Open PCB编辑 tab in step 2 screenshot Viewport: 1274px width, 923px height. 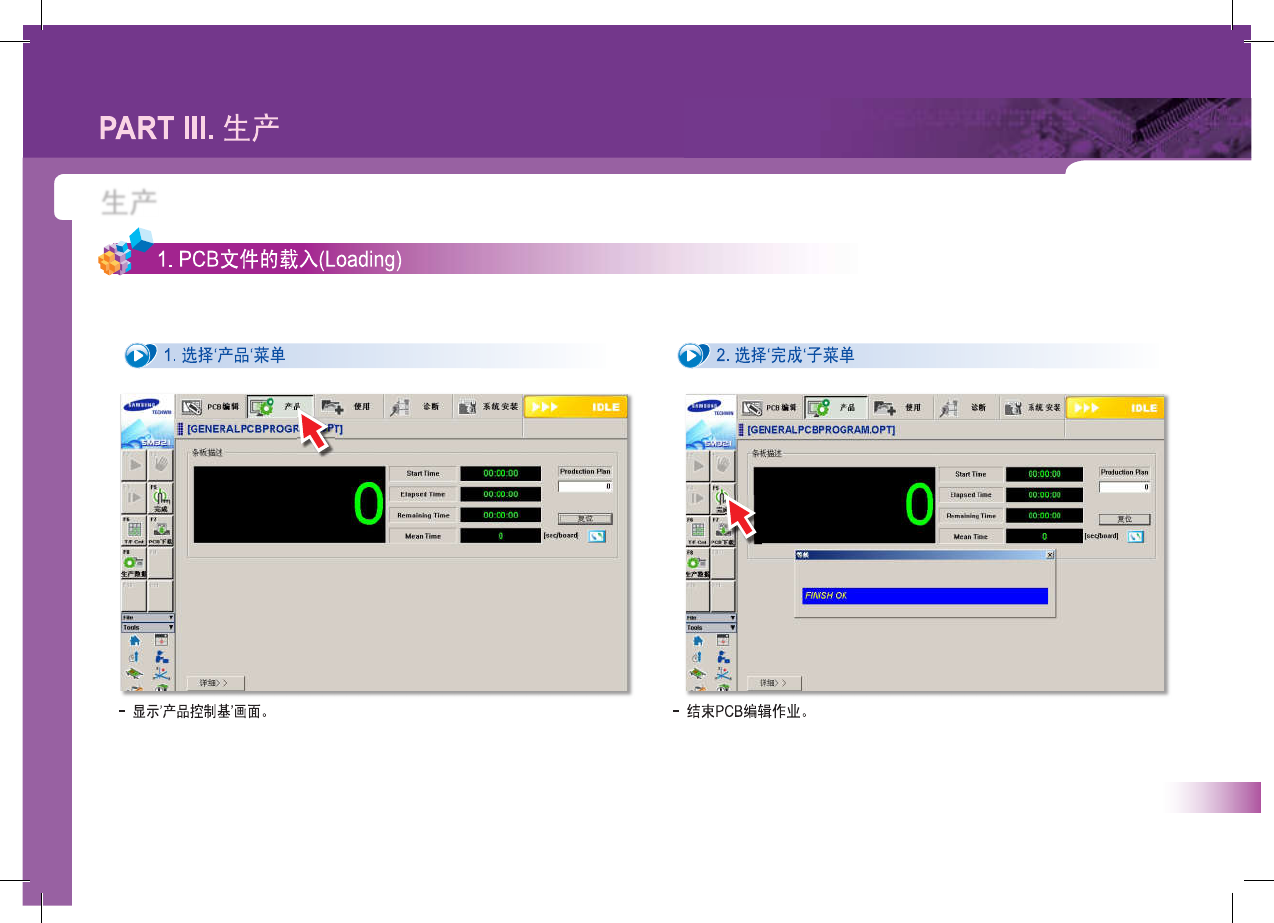coord(771,408)
